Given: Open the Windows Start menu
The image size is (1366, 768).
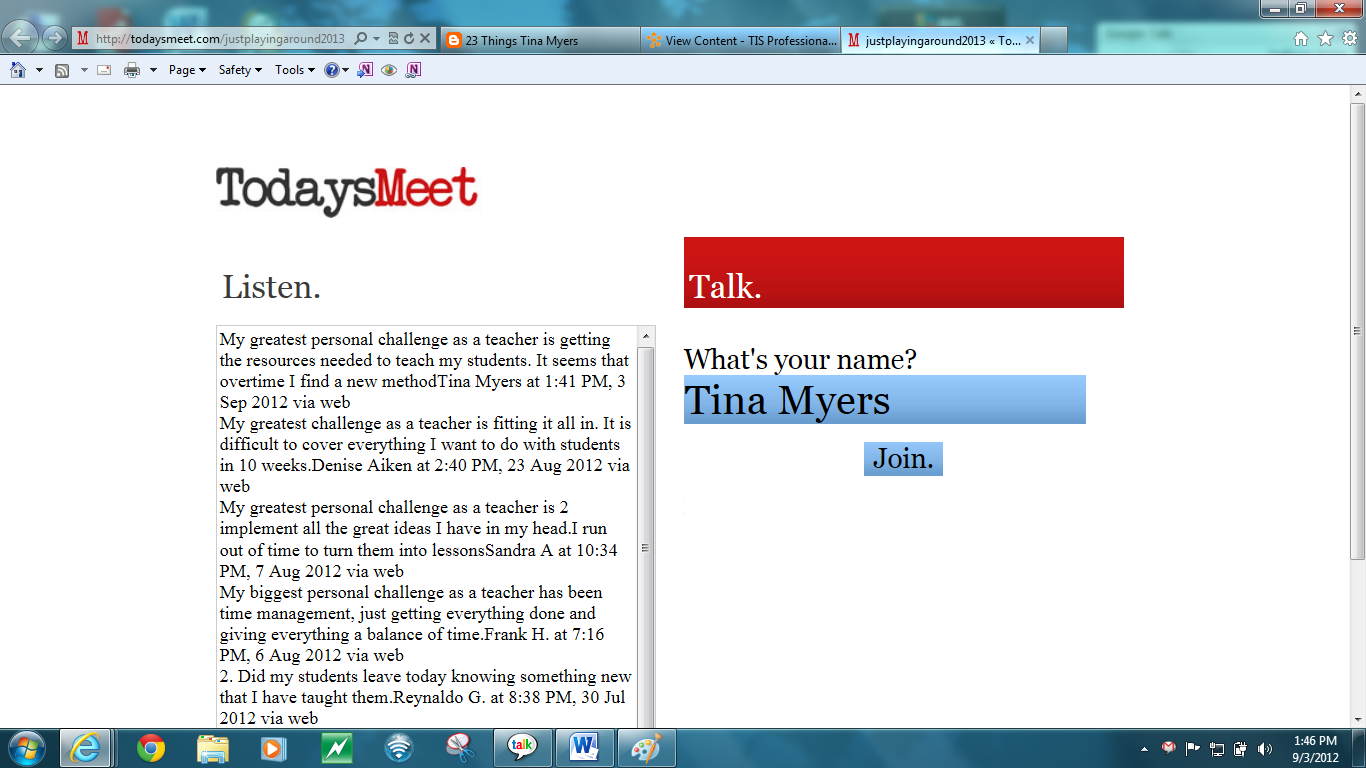Looking at the screenshot, I should pos(26,748).
